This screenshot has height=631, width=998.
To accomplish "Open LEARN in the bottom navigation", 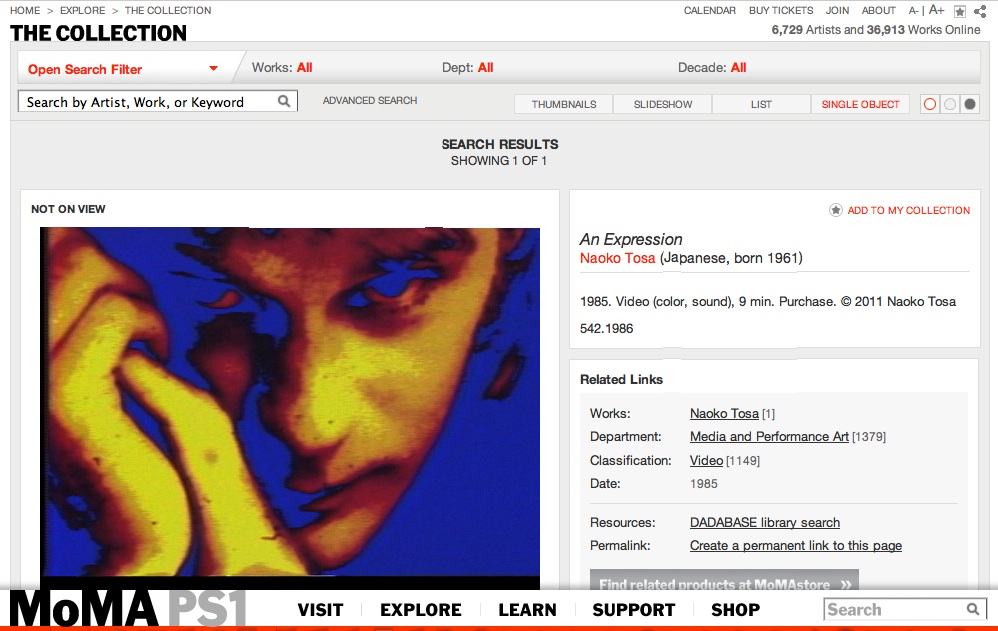I will coord(527,610).
